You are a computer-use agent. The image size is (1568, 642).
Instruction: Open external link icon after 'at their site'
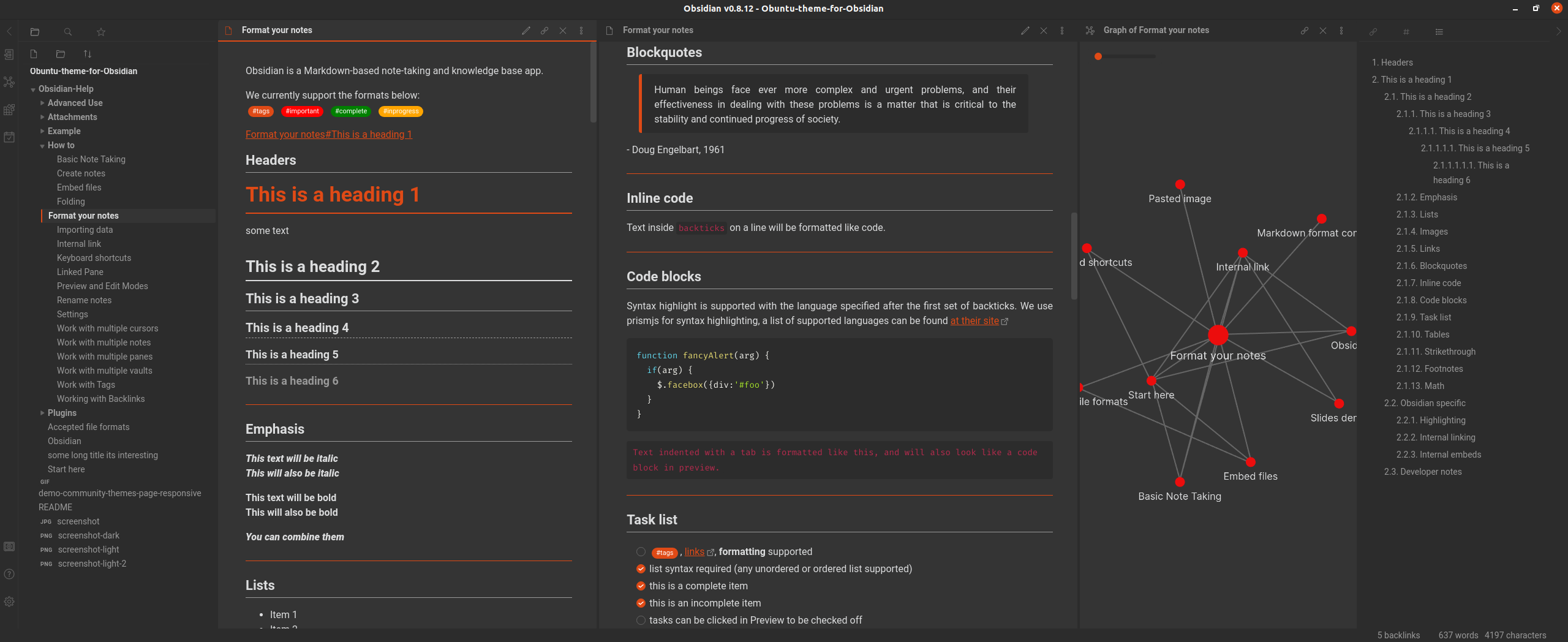[x=1005, y=322]
